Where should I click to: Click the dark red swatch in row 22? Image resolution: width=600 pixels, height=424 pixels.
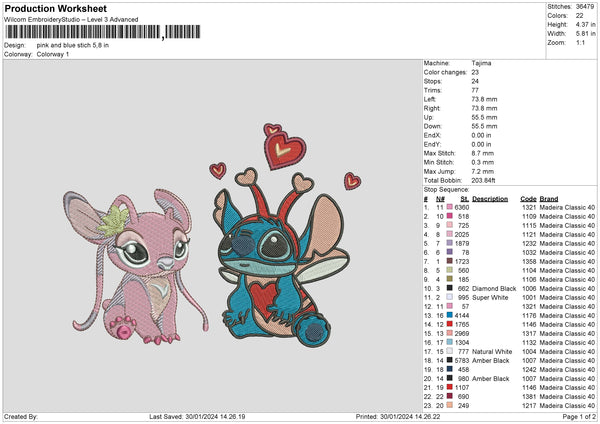(x=450, y=396)
